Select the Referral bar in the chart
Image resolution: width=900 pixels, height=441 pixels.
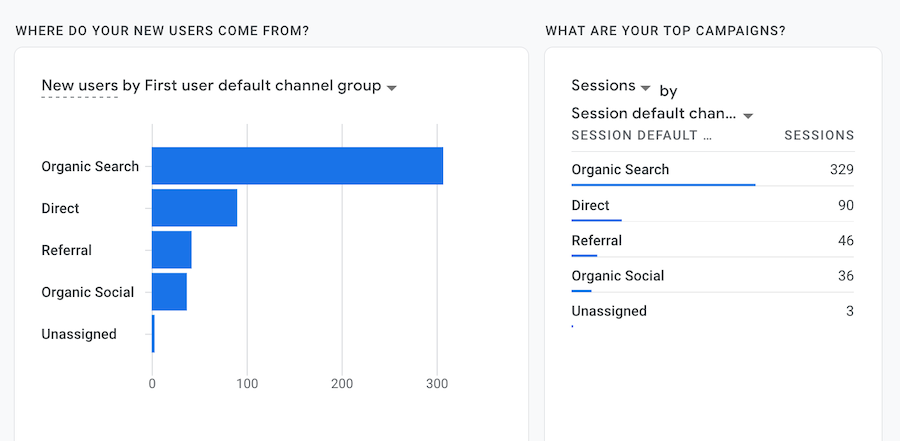171,250
